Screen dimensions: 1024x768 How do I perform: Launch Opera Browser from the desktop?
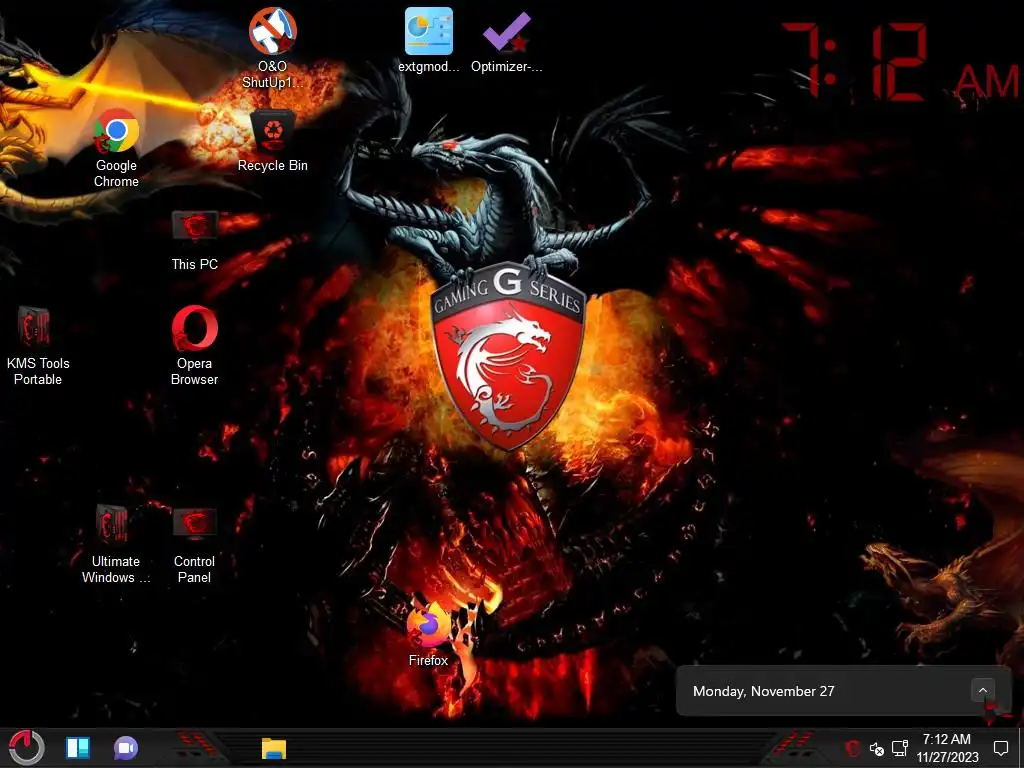(195, 346)
